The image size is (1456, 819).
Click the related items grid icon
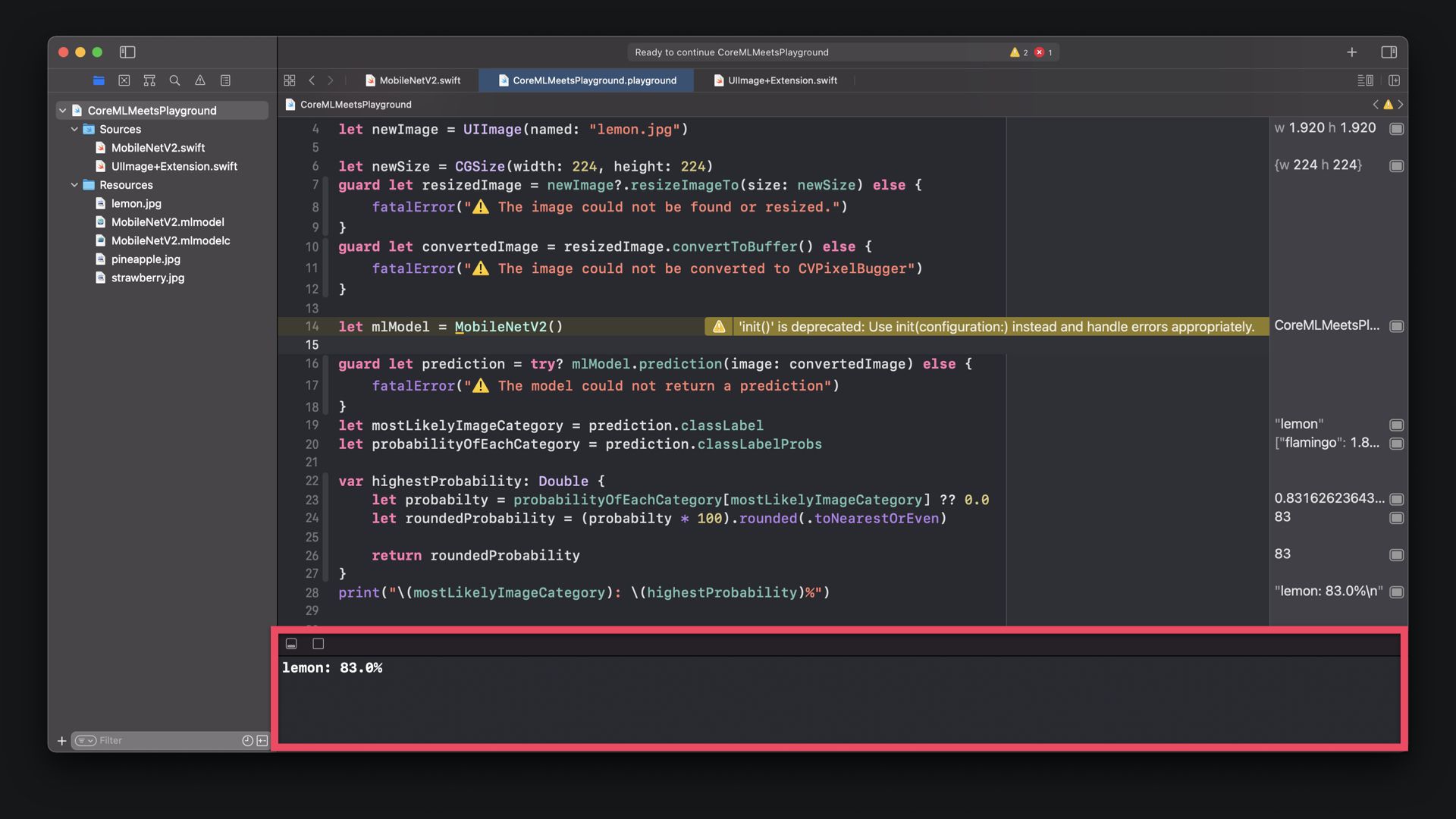[x=290, y=80]
